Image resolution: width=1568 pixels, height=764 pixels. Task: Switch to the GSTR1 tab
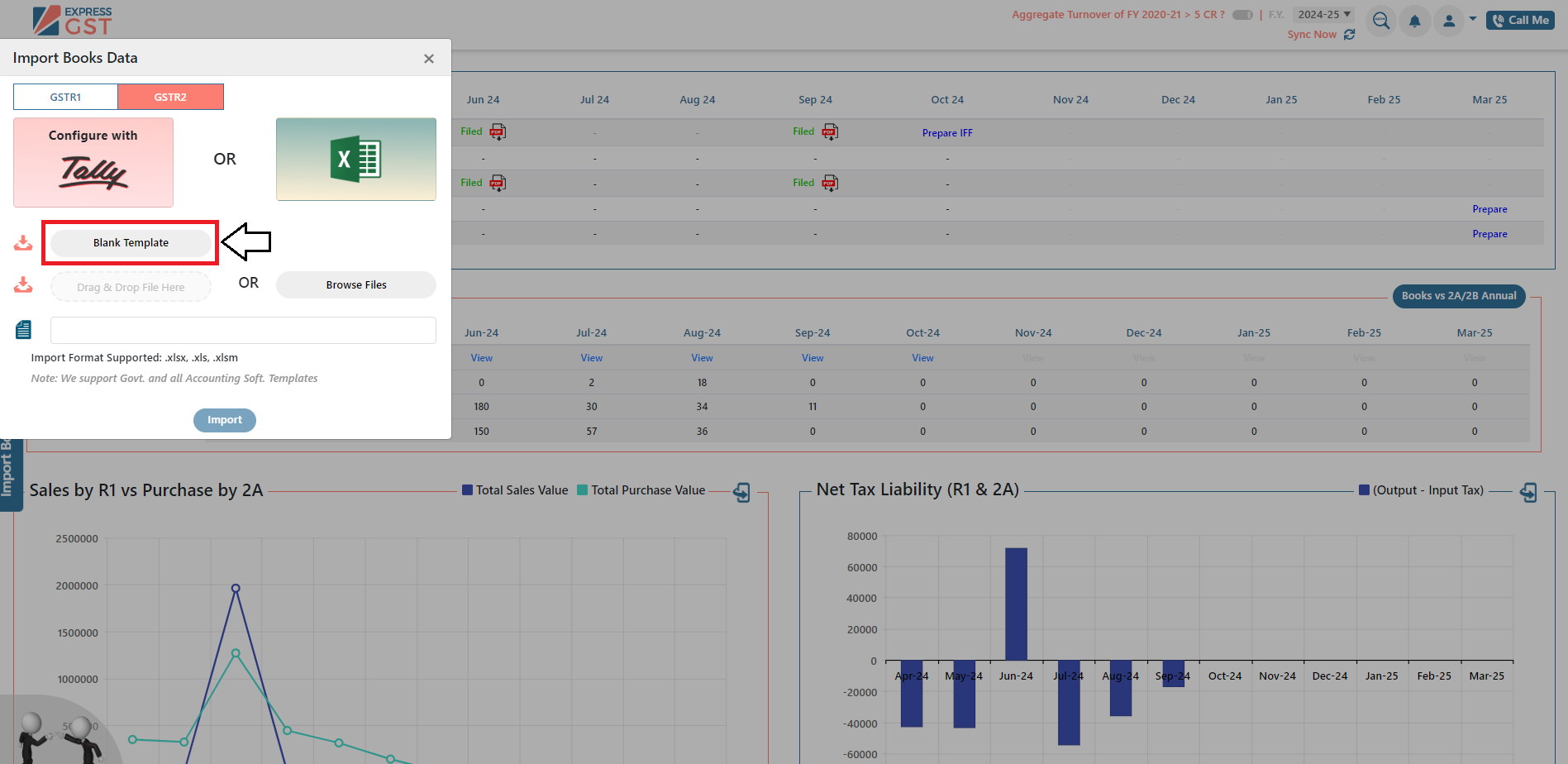(65, 97)
